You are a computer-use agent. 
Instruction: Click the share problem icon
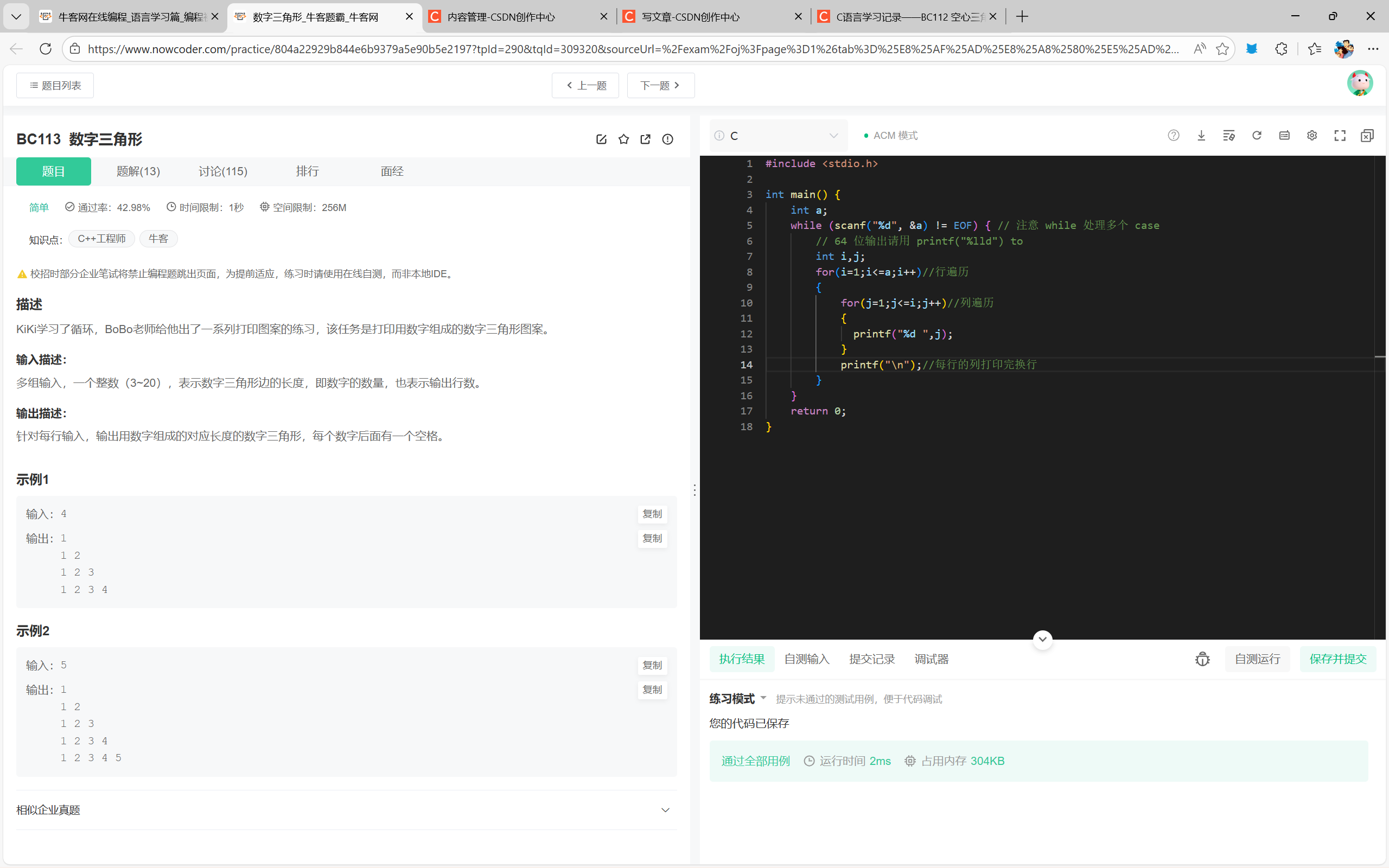[645, 139]
